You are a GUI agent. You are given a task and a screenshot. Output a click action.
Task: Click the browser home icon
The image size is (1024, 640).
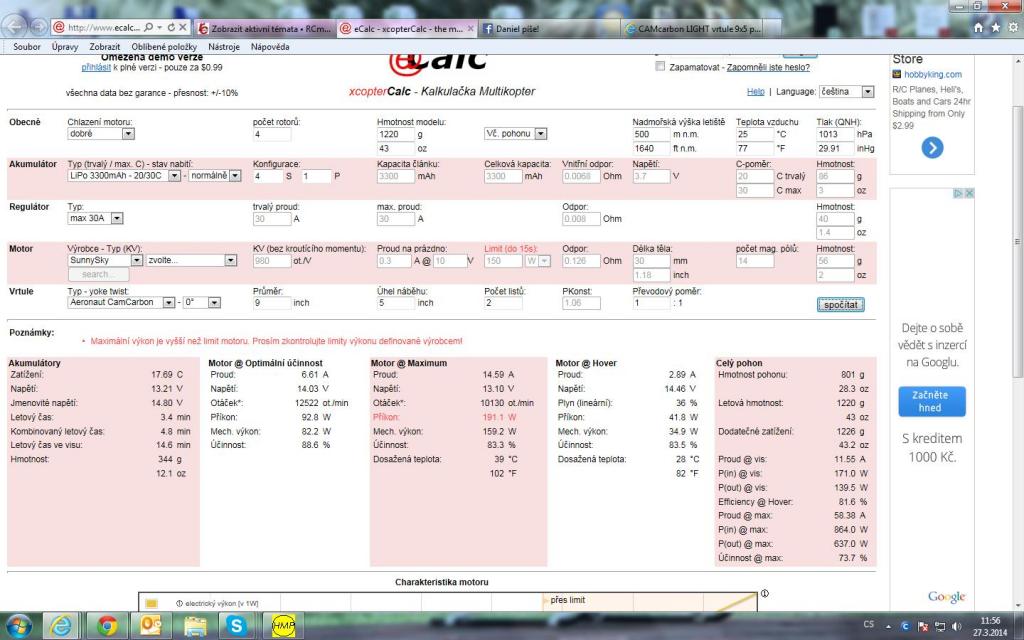pyautogui.click(x=981, y=29)
